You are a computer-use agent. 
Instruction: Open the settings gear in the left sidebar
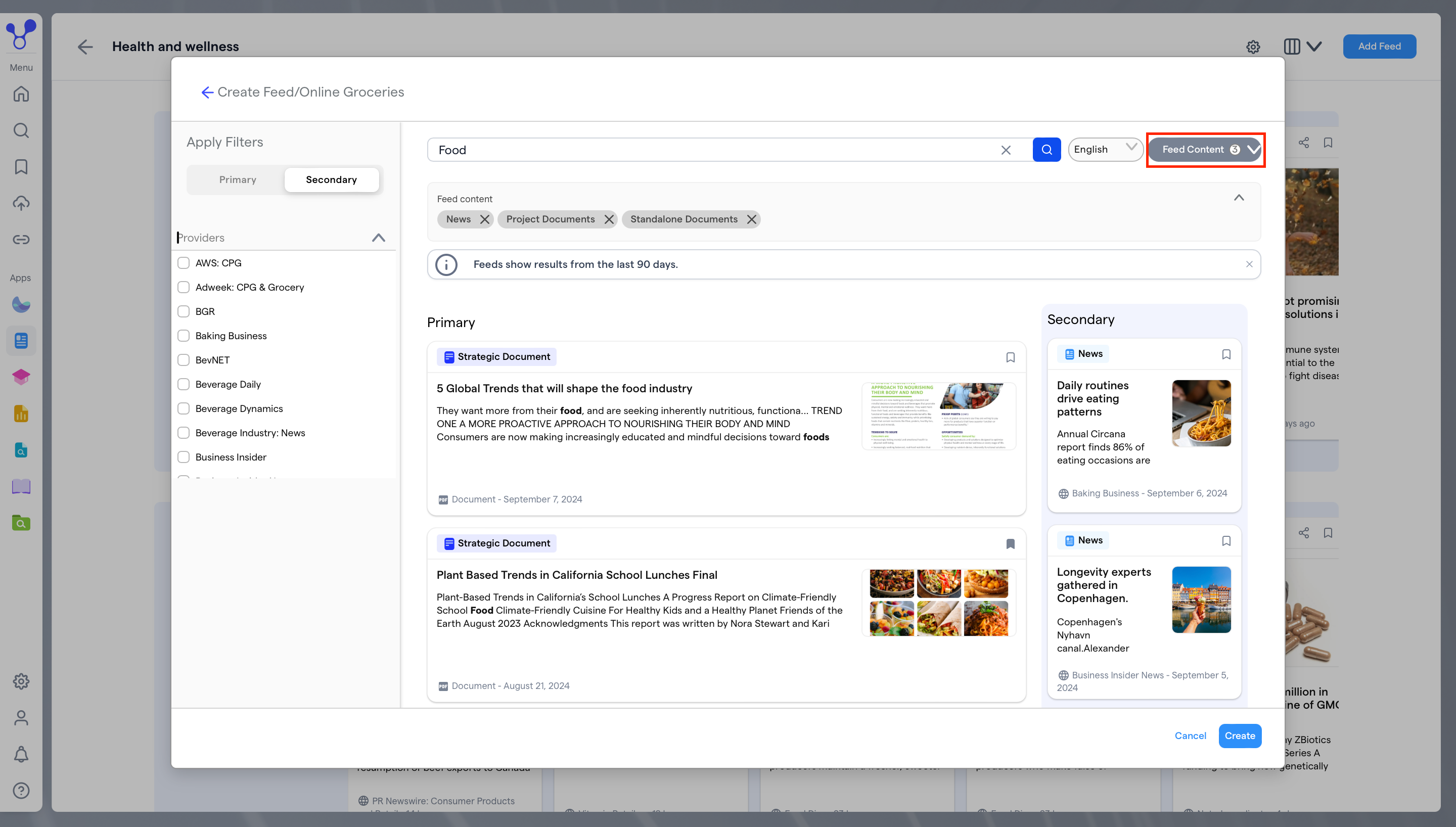coord(21,681)
